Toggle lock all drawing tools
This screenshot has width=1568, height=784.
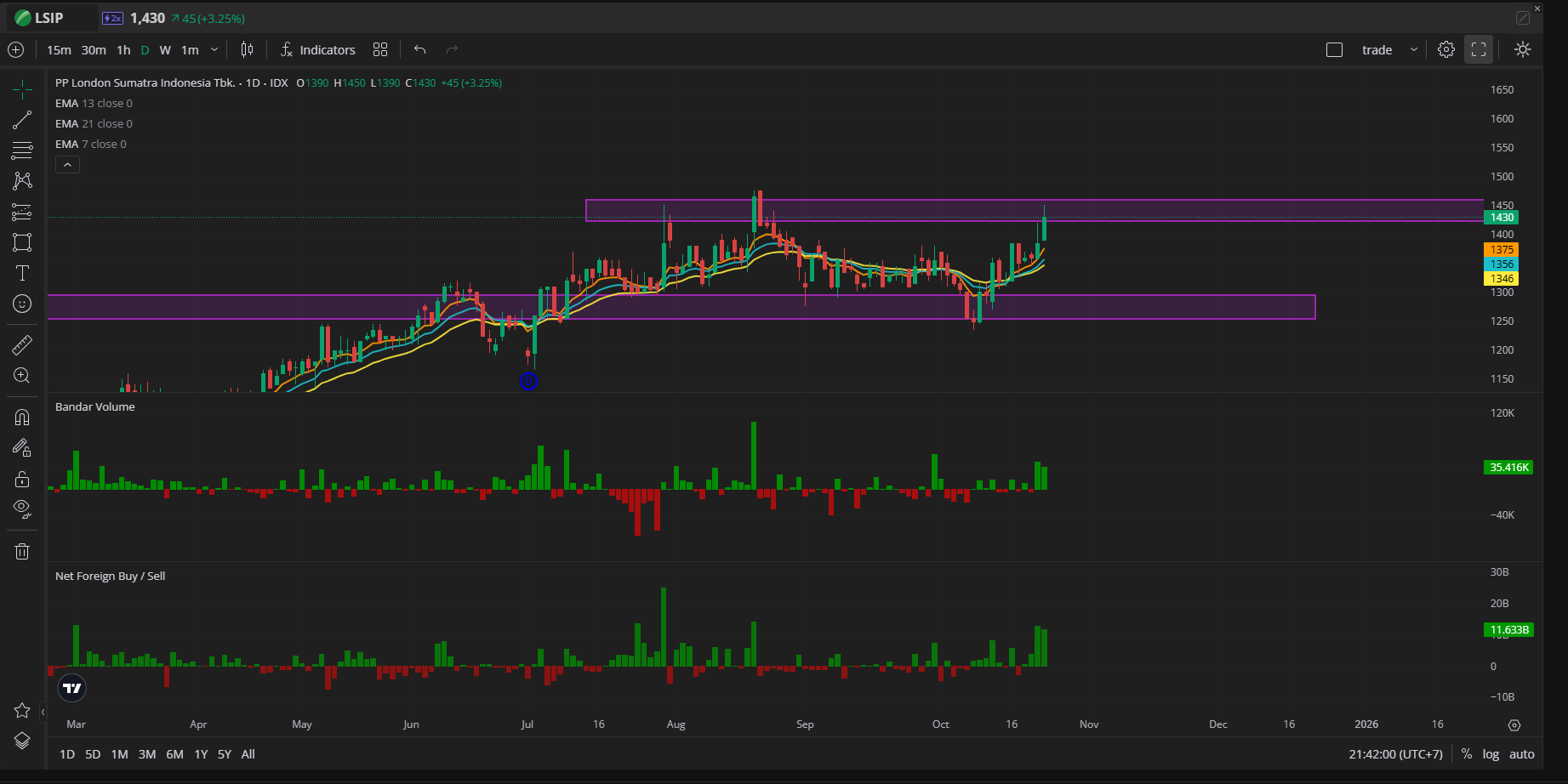coord(22,479)
